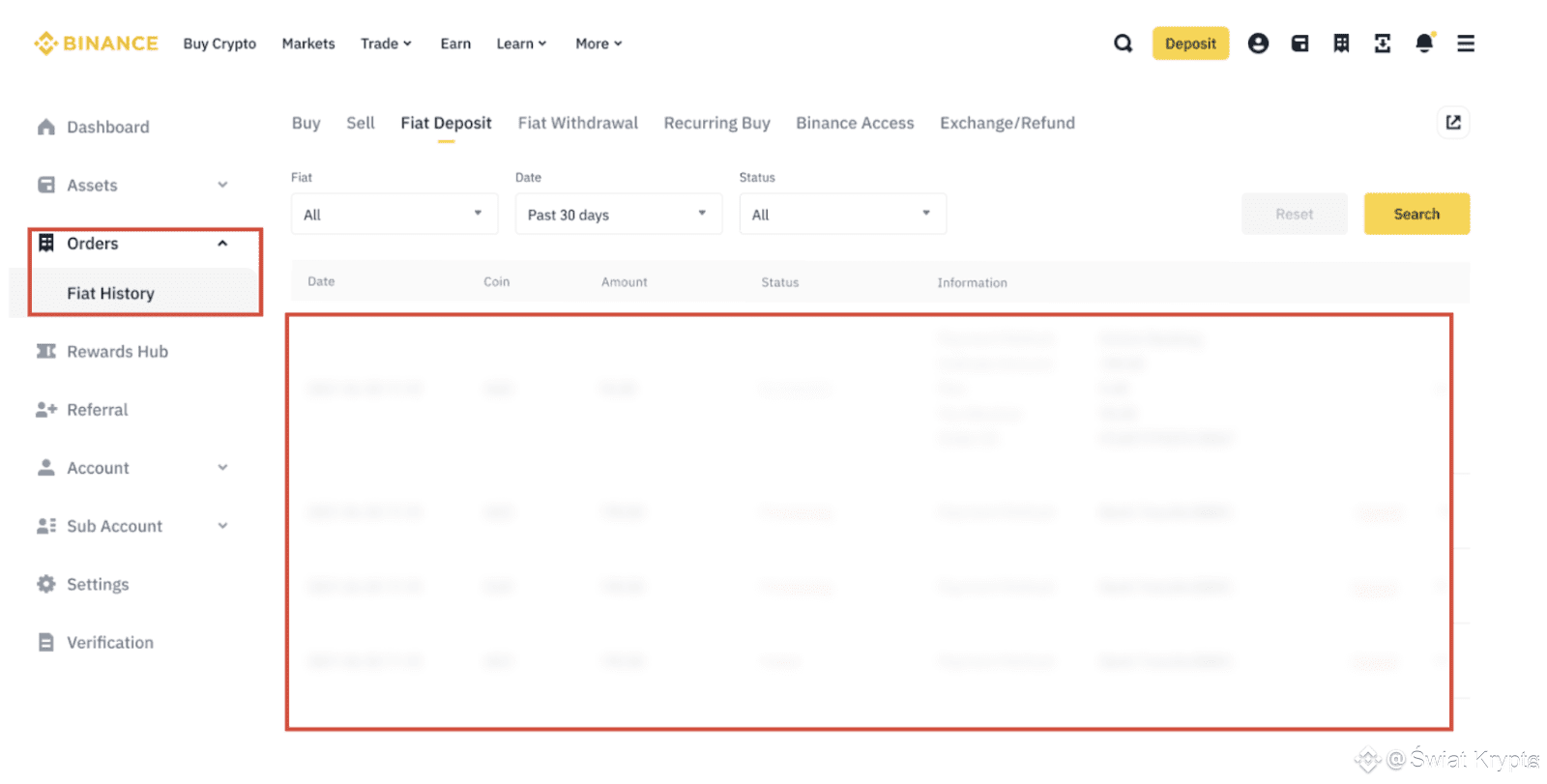The image size is (1547, 784).
Task: Open the hamburger menu icon
Action: pos(1466,44)
